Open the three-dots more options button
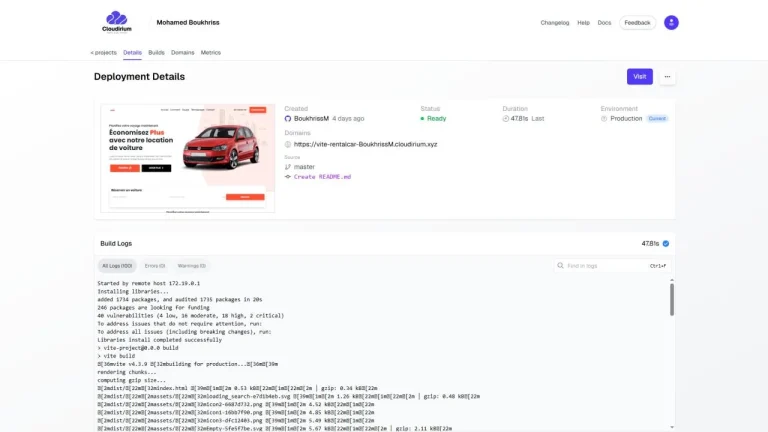 pyautogui.click(x=667, y=76)
